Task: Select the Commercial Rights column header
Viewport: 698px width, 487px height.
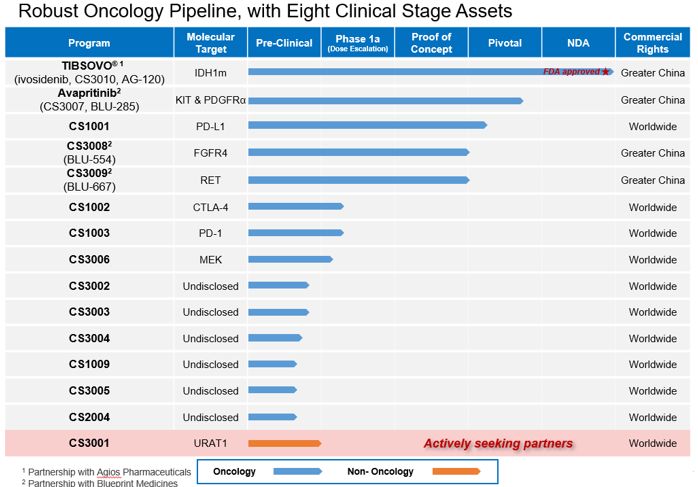Action: pos(653,43)
